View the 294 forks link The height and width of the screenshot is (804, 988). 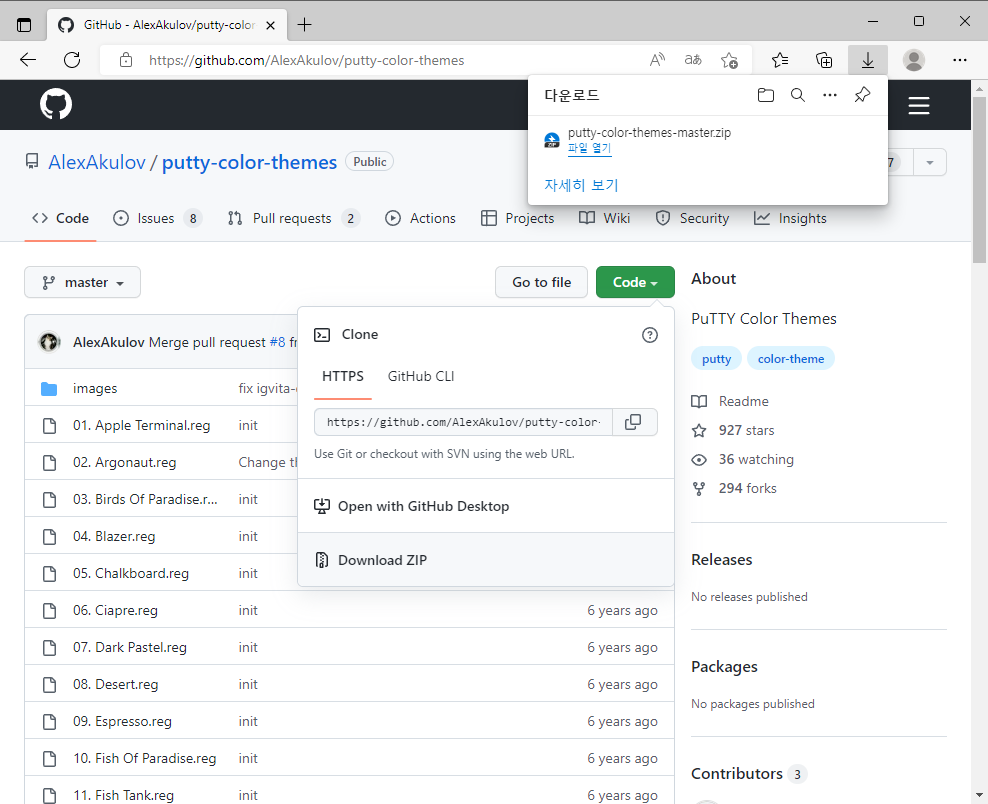coord(735,488)
